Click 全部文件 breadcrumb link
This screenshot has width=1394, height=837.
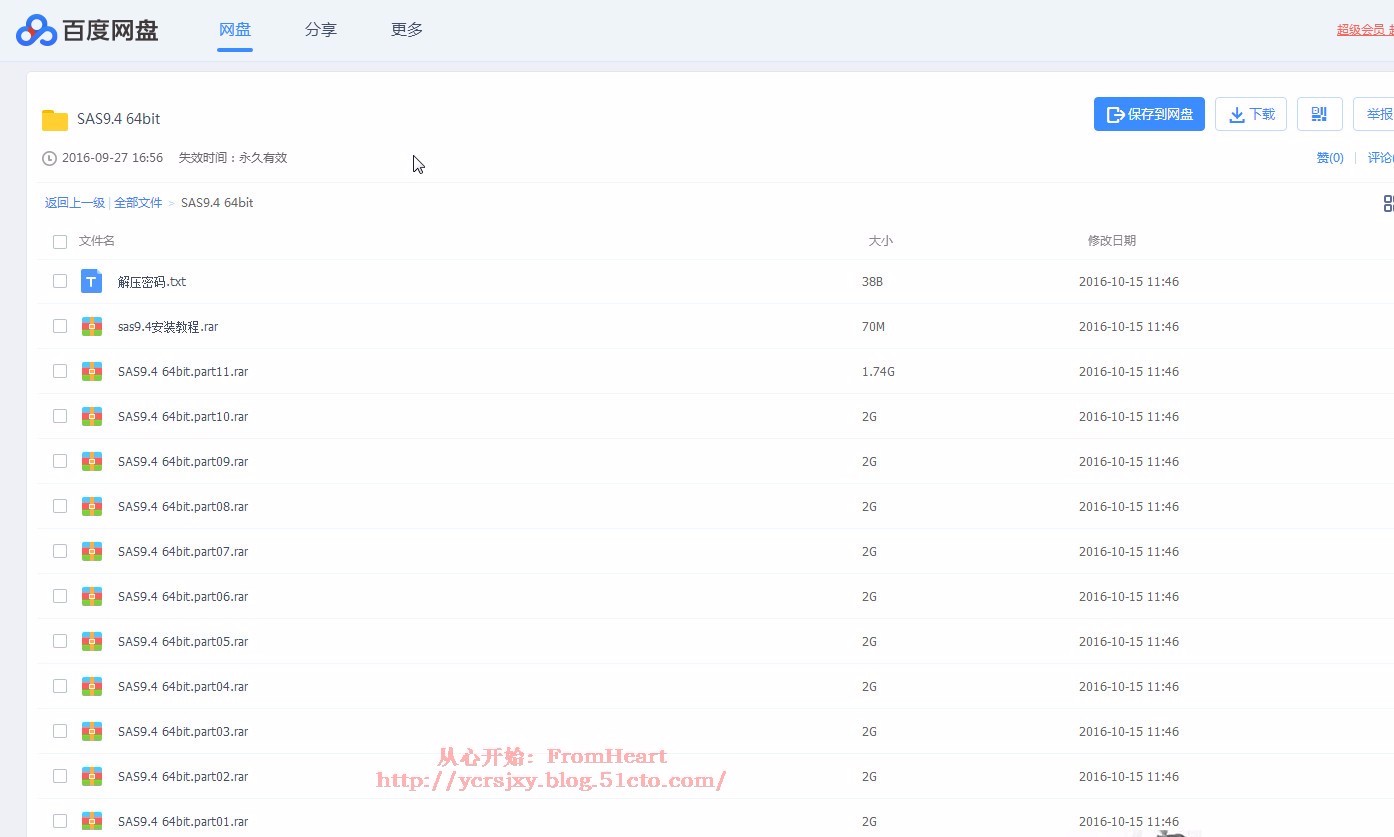point(138,203)
